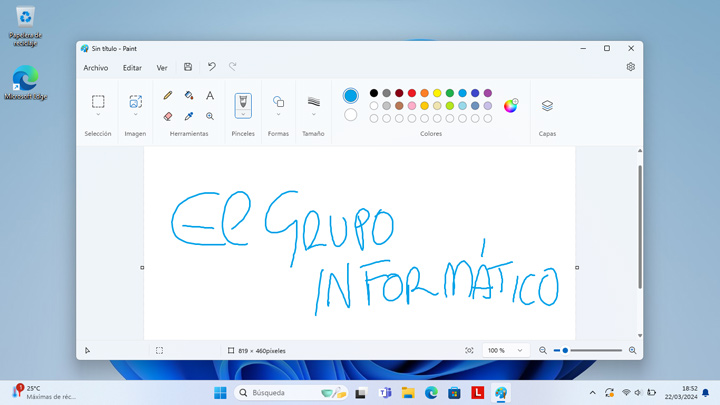Choose the Selection rectangle tool
The image size is (720, 405).
(98, 101)
